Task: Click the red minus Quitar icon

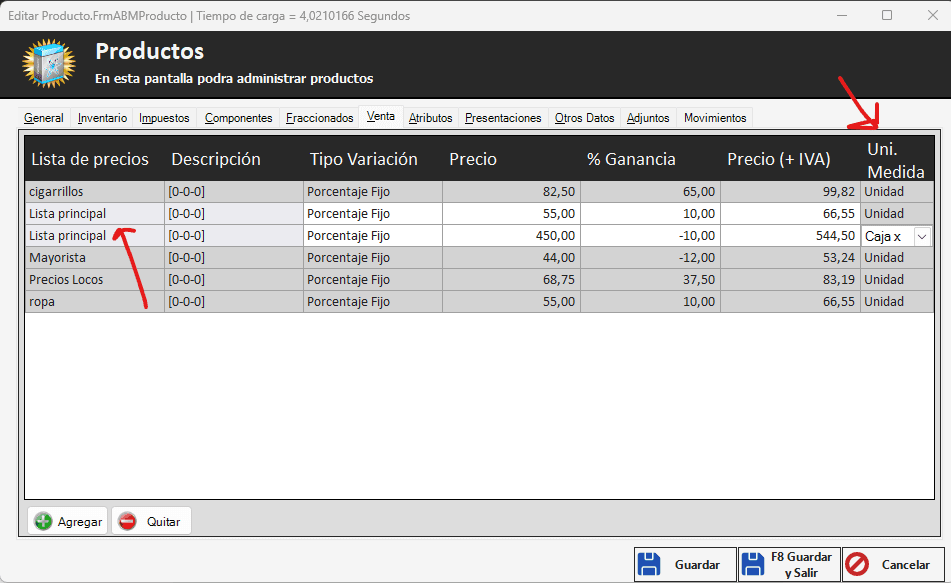Action: 127,521
